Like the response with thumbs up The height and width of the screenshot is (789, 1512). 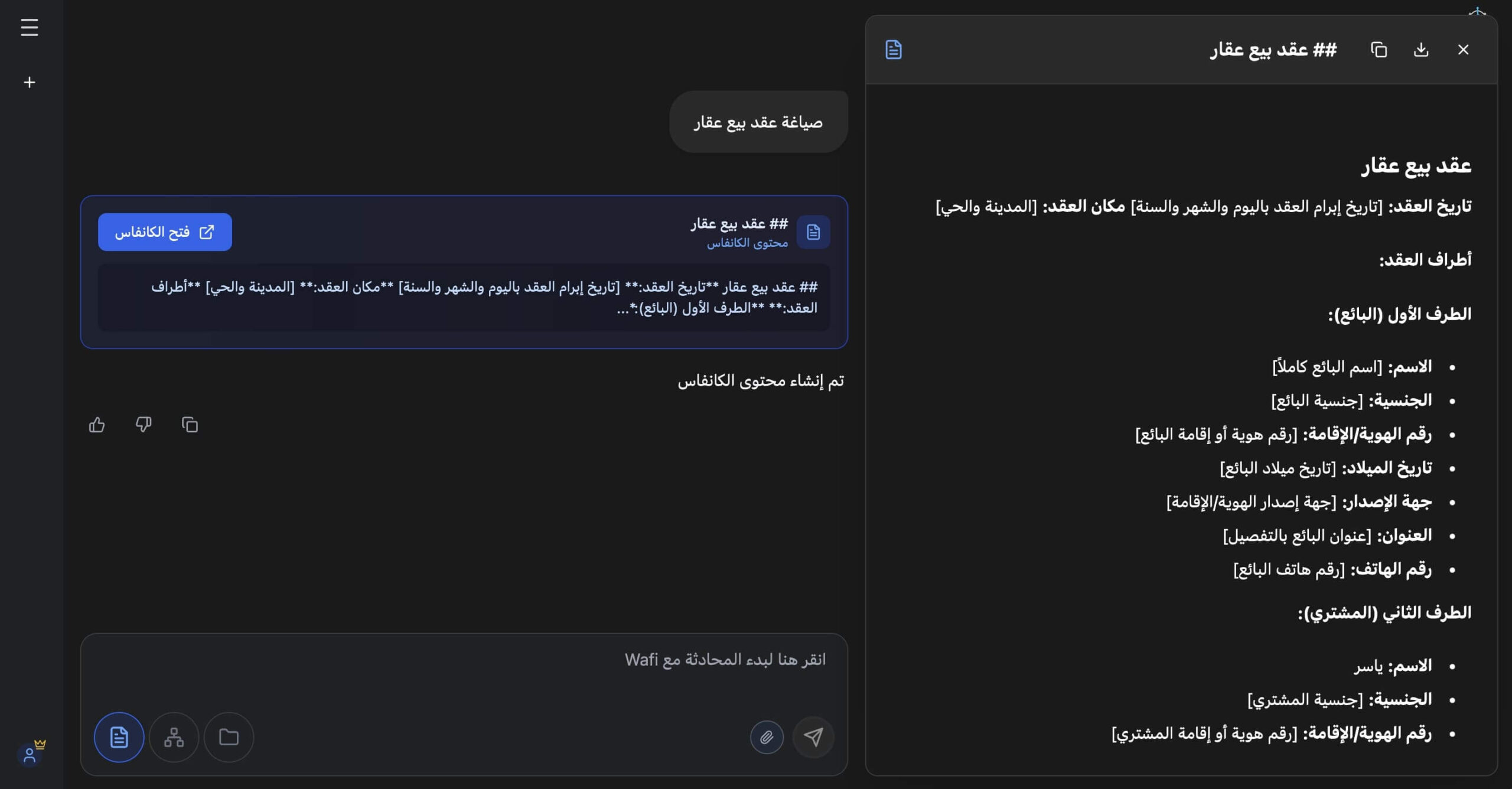tap(97, 425)
